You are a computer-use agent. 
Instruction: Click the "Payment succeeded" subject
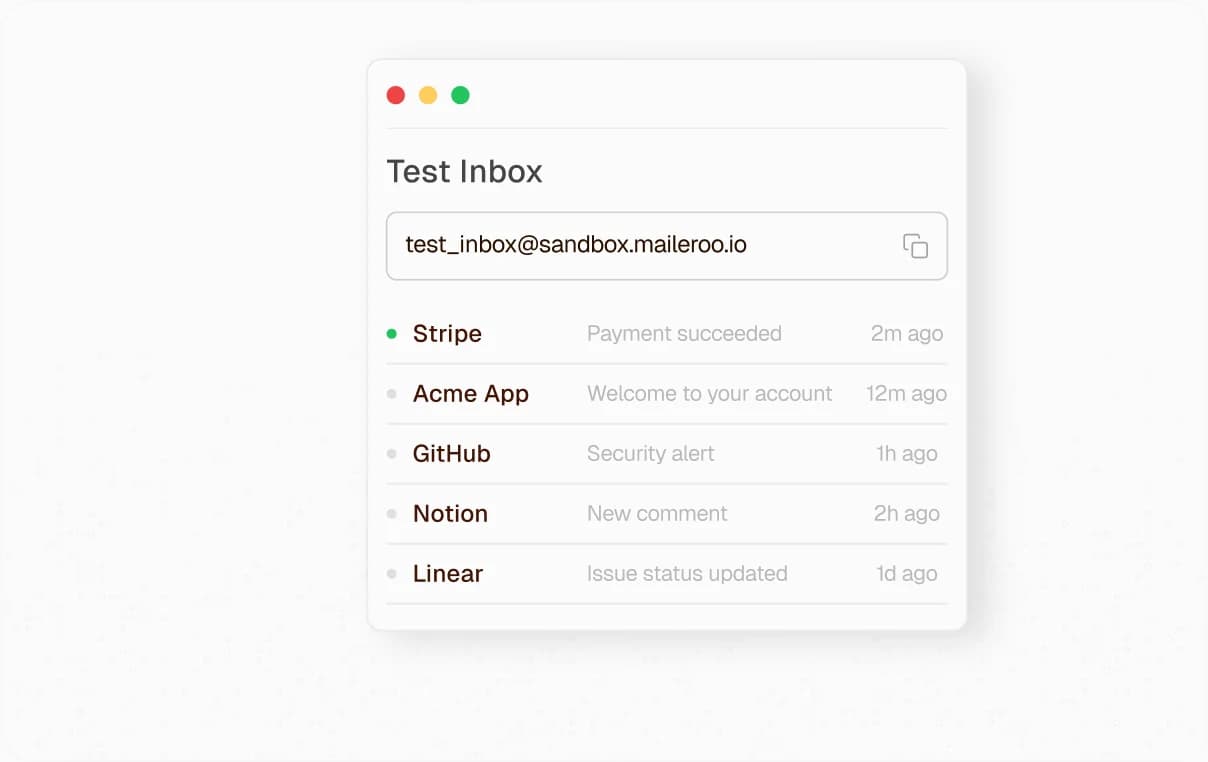(x=684, y=334)
